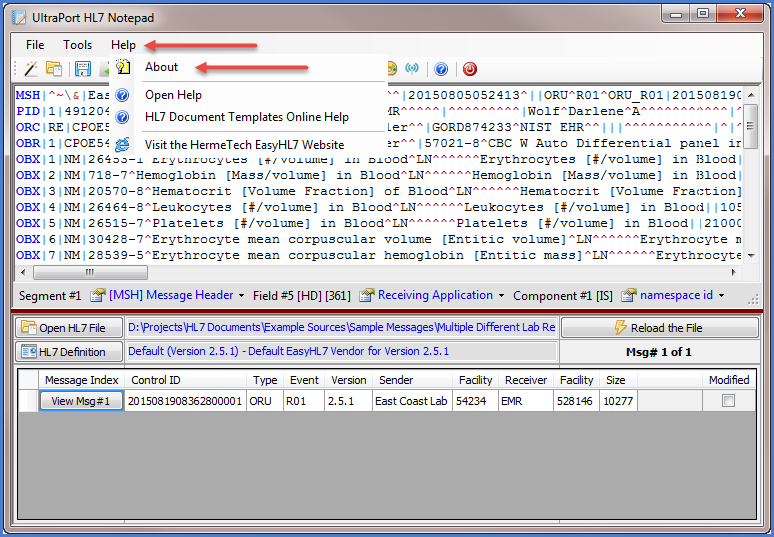Click the ORU type cell
The height and width of the screenshot is (537, 774).
(265, 401)
